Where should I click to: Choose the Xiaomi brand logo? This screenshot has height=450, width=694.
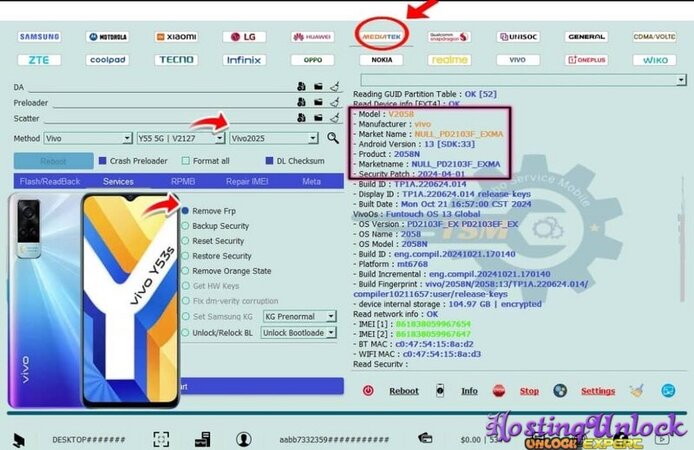tap(176, 37)
